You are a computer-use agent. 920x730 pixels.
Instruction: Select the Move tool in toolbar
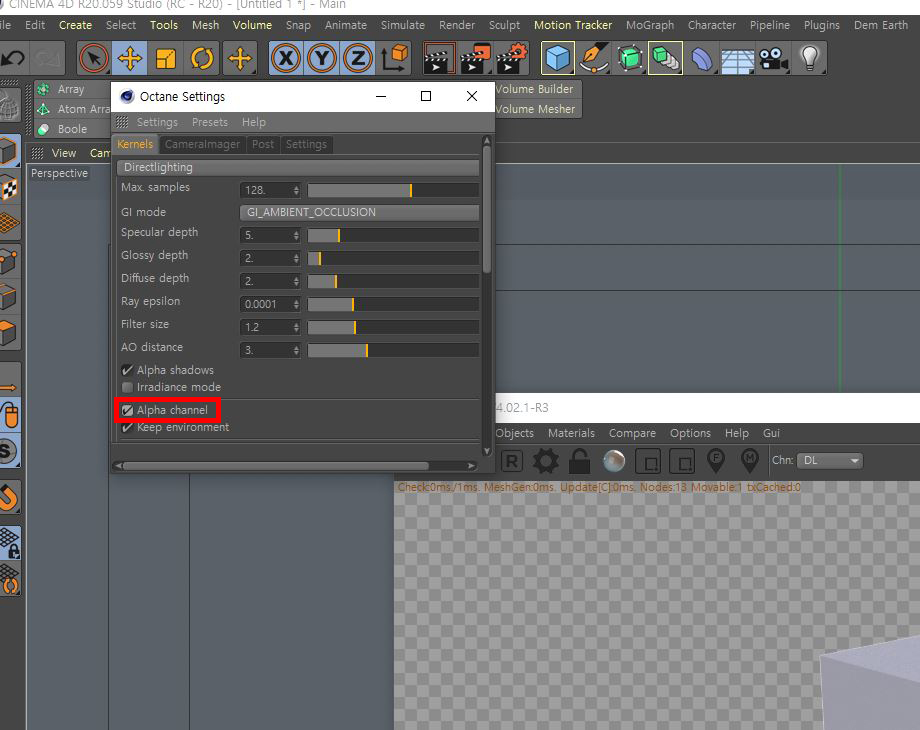[x=130, y=58]
